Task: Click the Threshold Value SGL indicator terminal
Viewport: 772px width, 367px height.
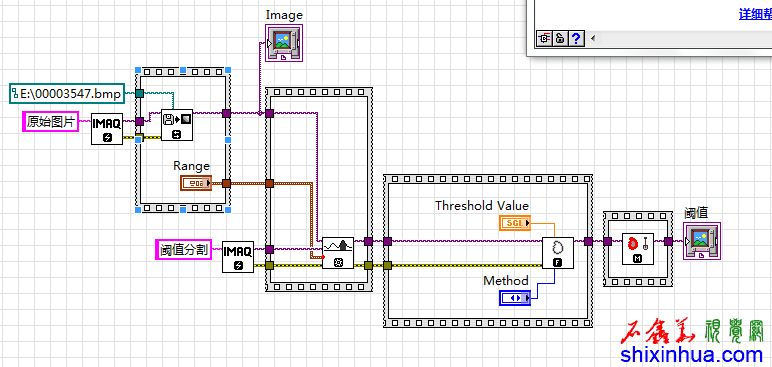Action: point(515,223)
